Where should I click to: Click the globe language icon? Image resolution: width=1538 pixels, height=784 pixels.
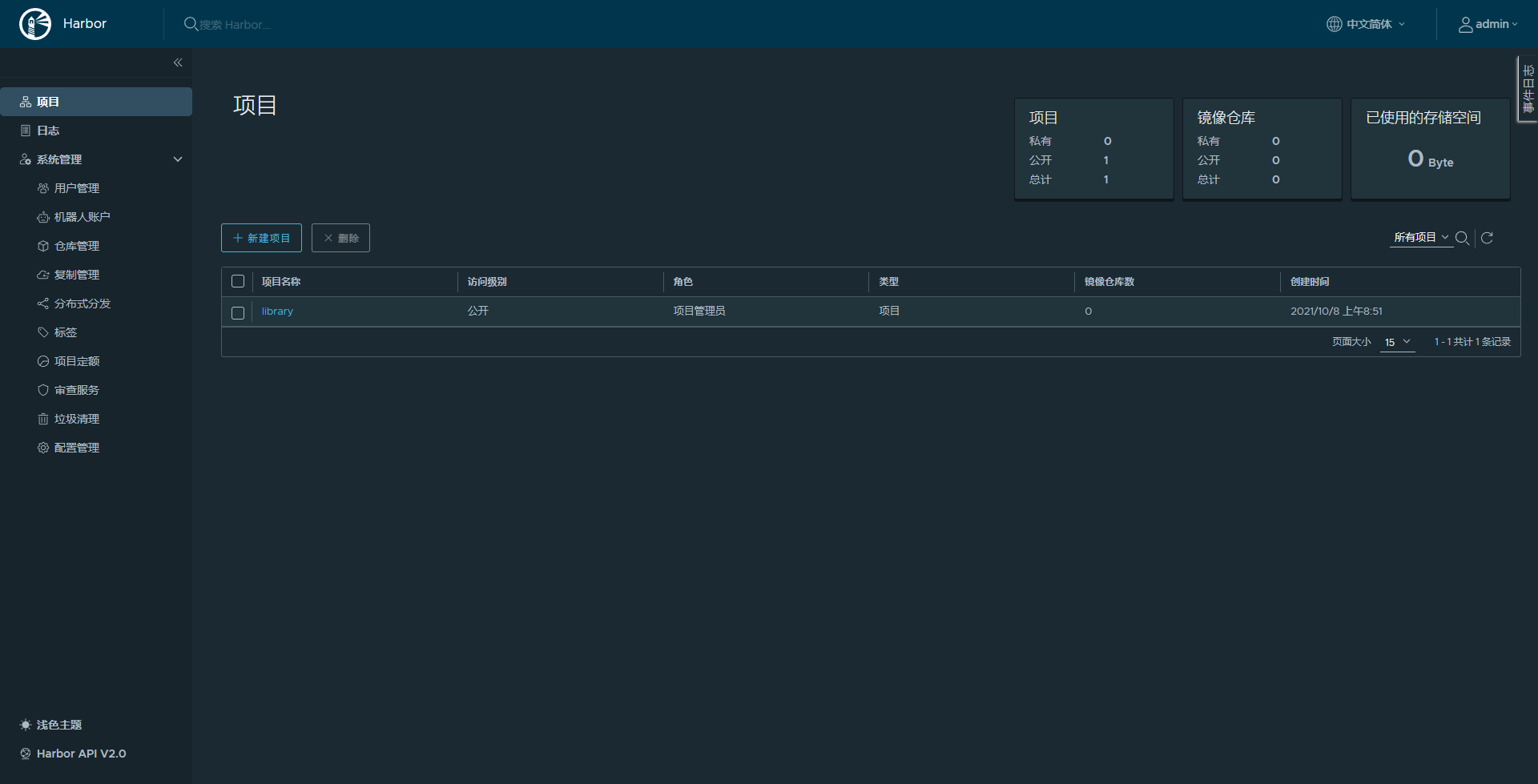(x=1334, y=24)
